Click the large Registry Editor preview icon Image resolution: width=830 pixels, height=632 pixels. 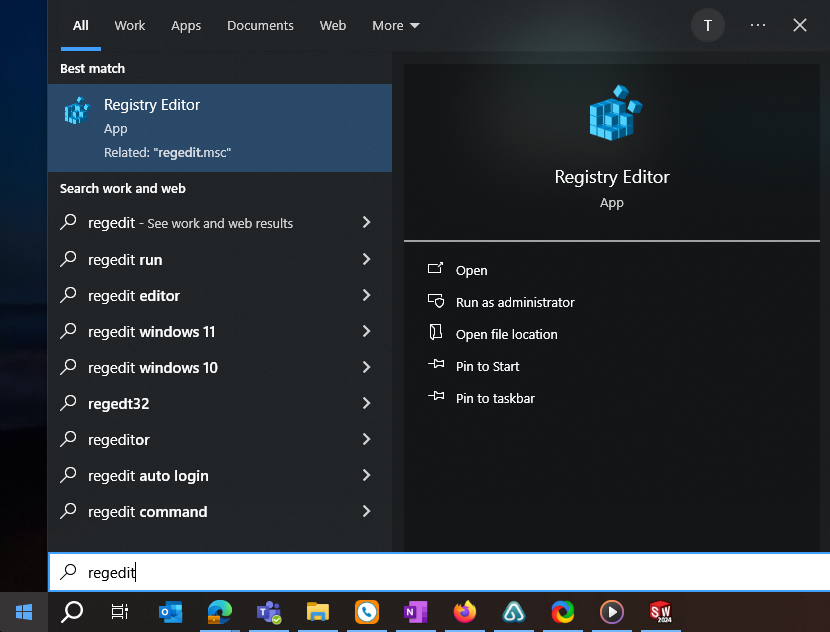coord(615,113)
